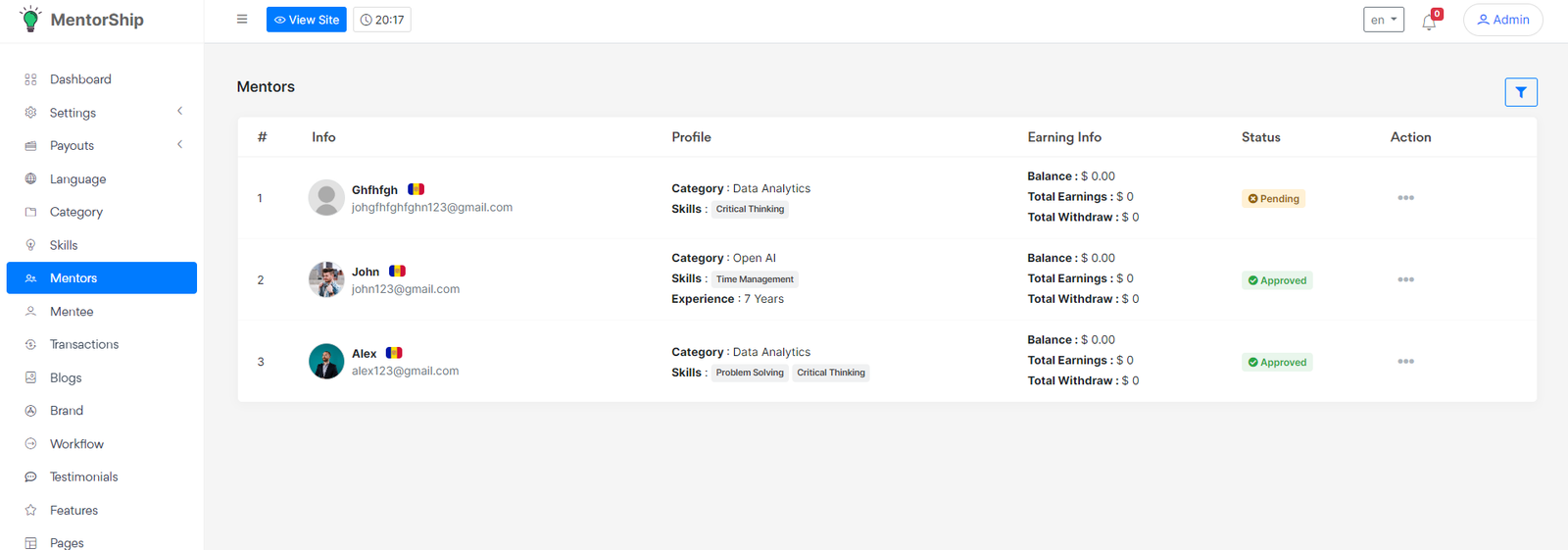Screen dimensions: 1568x550
Task: Open the Transactions sidebar item
Action: 84,344
